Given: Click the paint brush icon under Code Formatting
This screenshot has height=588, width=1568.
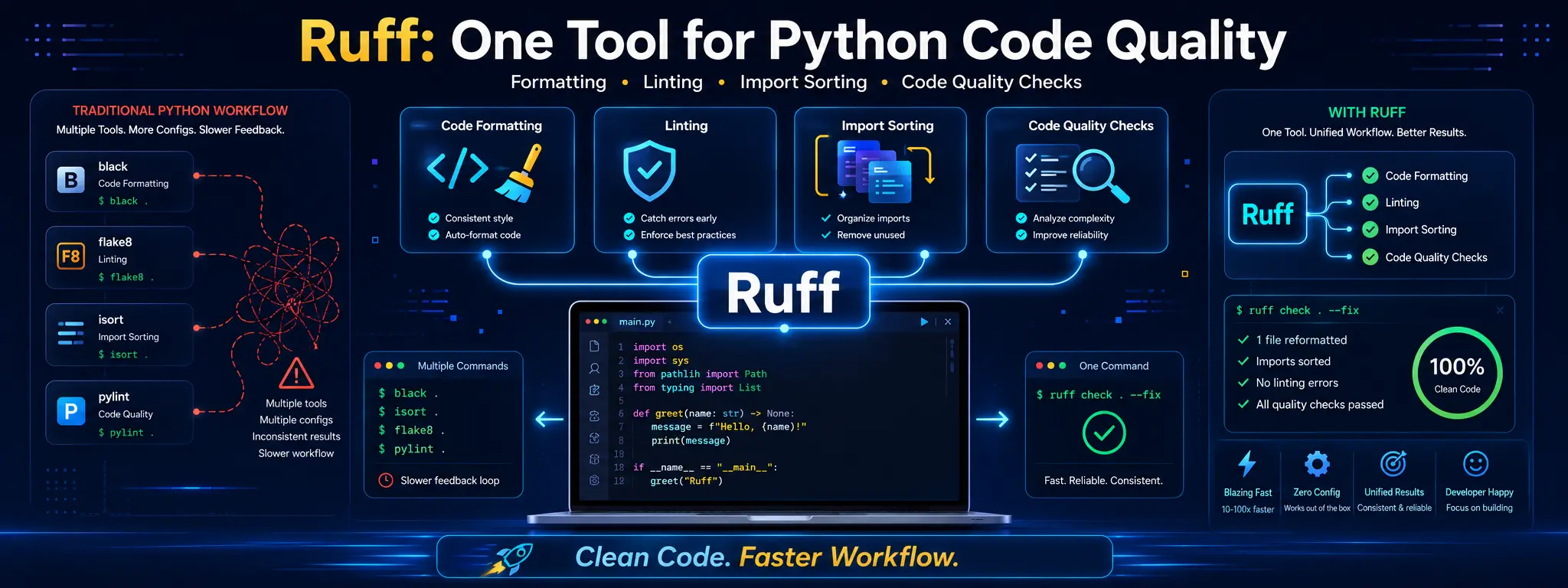Looking at the screenshot, I should tap(518, 173).
